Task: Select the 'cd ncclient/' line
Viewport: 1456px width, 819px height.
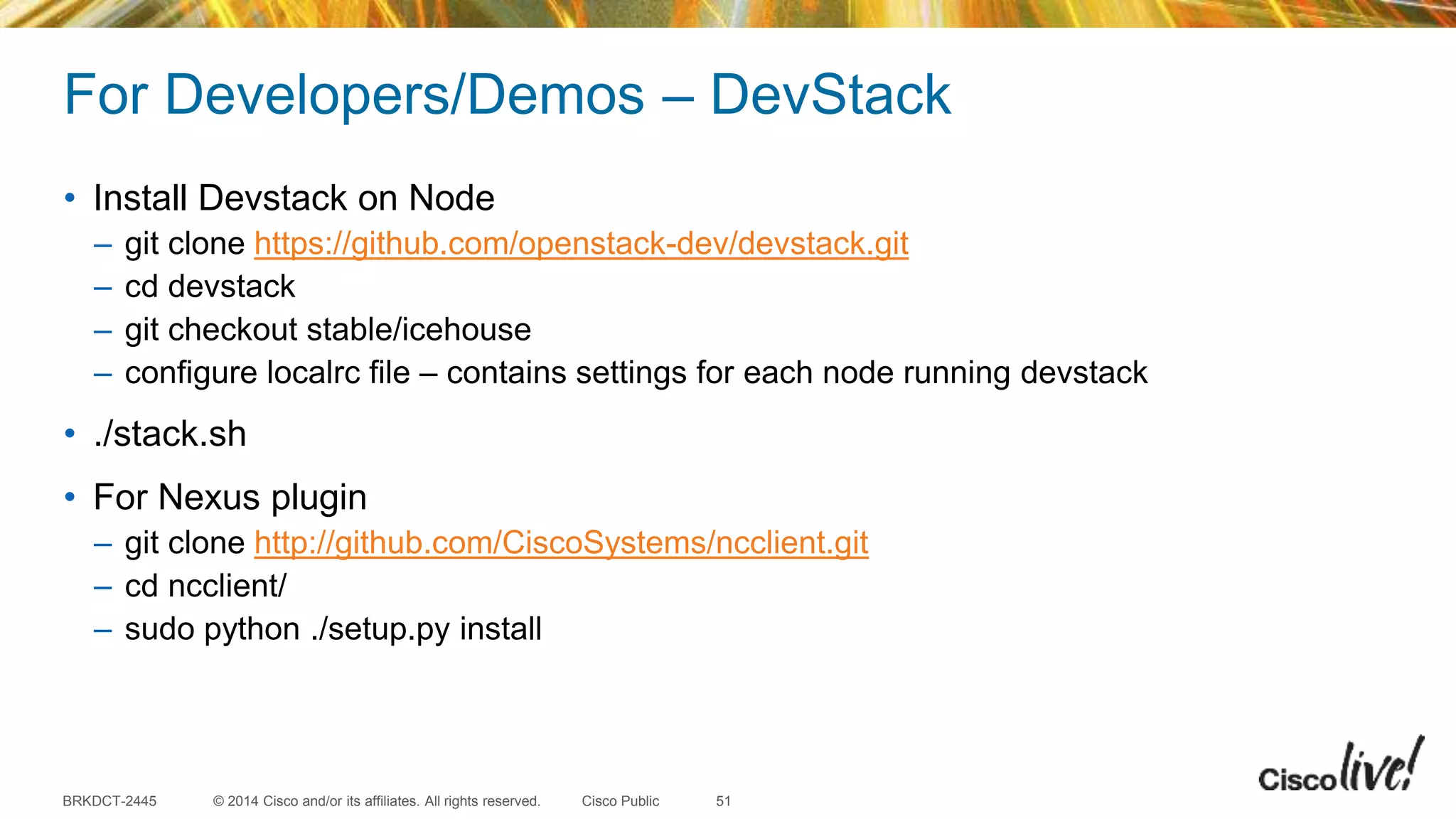Action: (x=205, y=587)
